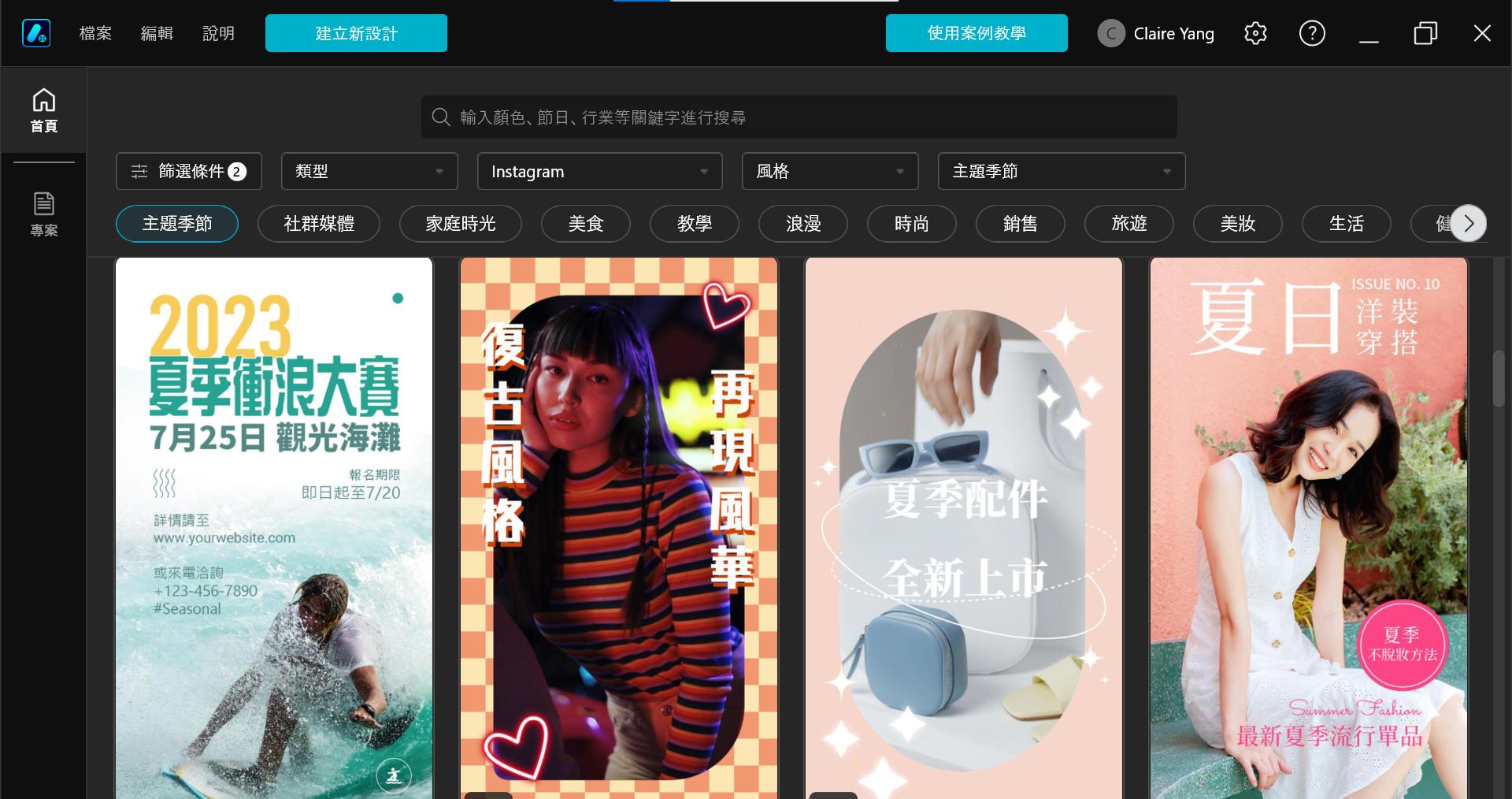
Task: Select the 社群媒體 category chip
Action: [319, 224]
